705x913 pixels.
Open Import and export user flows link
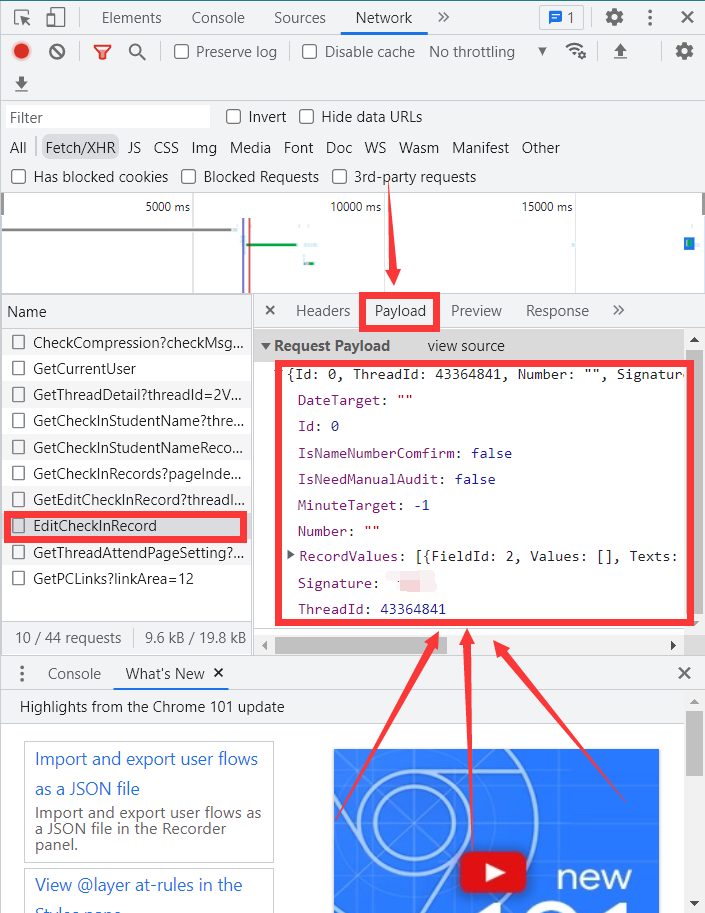point(146,773)
